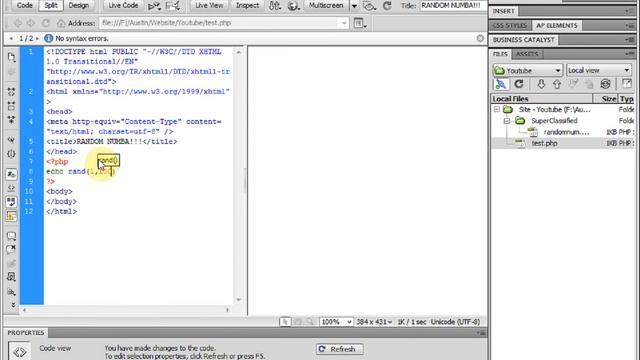Open the Visual Aids eye icon menu

[369, 6]
